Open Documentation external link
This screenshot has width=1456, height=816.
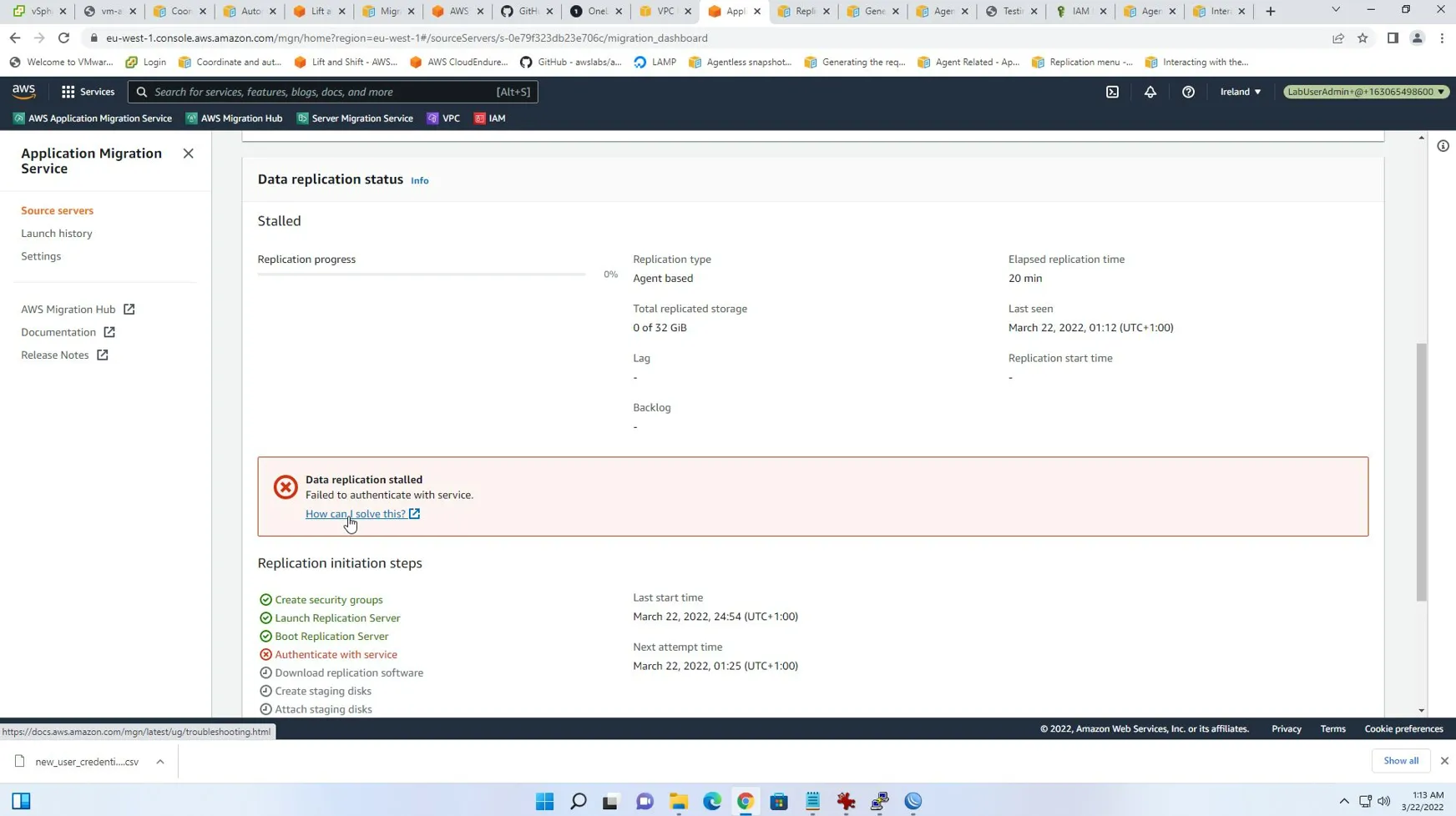[x=68, y=332]
